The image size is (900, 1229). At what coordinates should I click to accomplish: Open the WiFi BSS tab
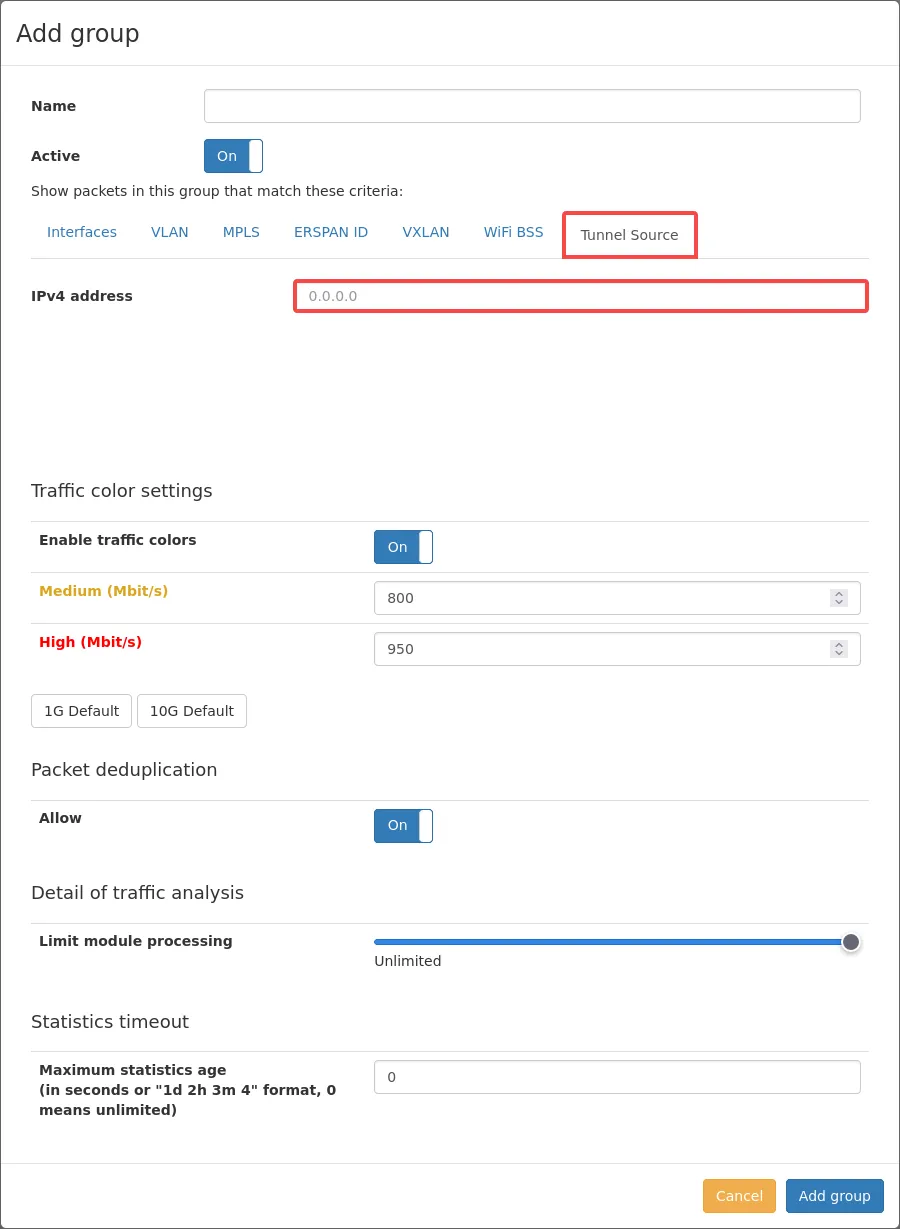[x=514, y=232]
